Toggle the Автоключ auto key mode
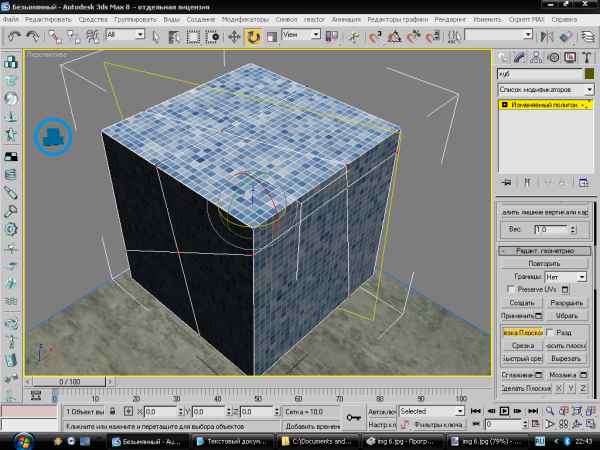 pos(380,411)
